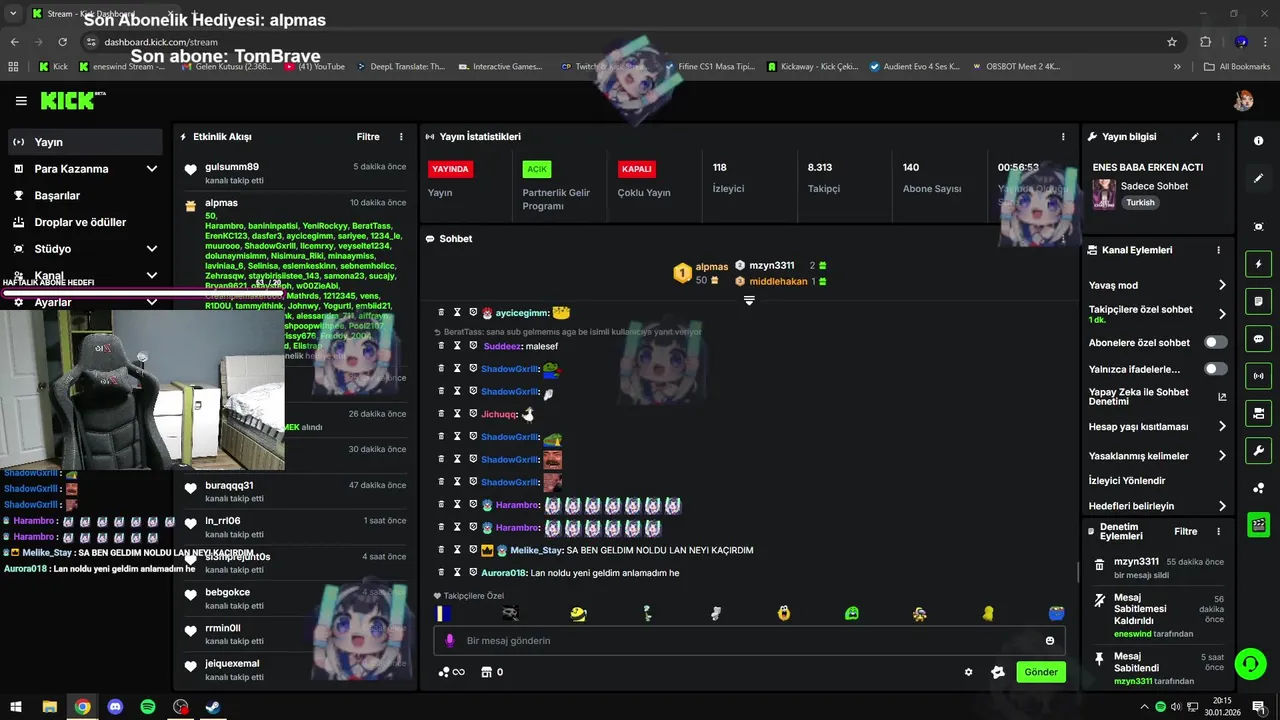Click the YAYINDA status badge
1280x720 pixels.
click(x=450, y=169)
